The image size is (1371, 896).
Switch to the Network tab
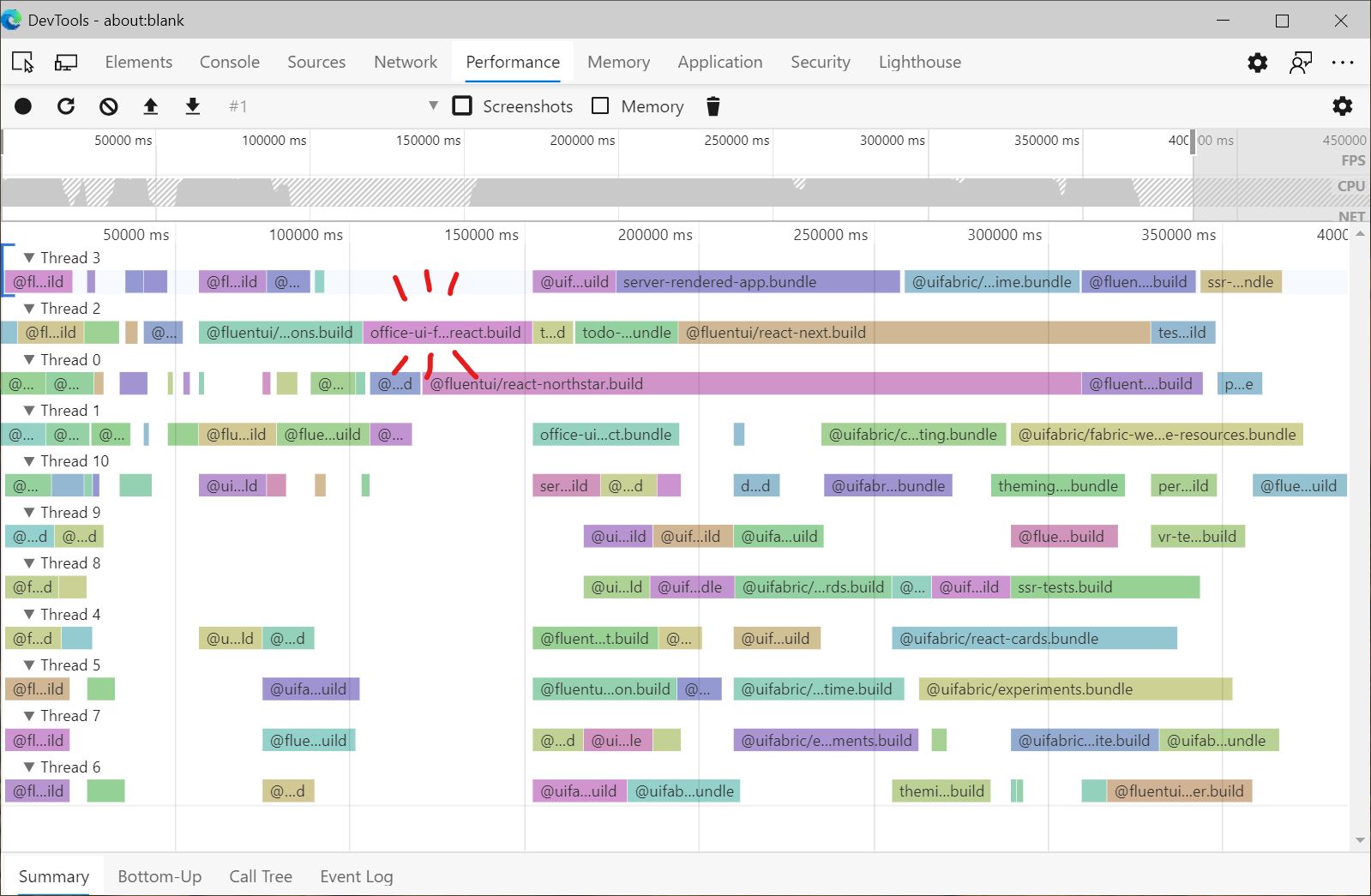[x=406, y=63]
